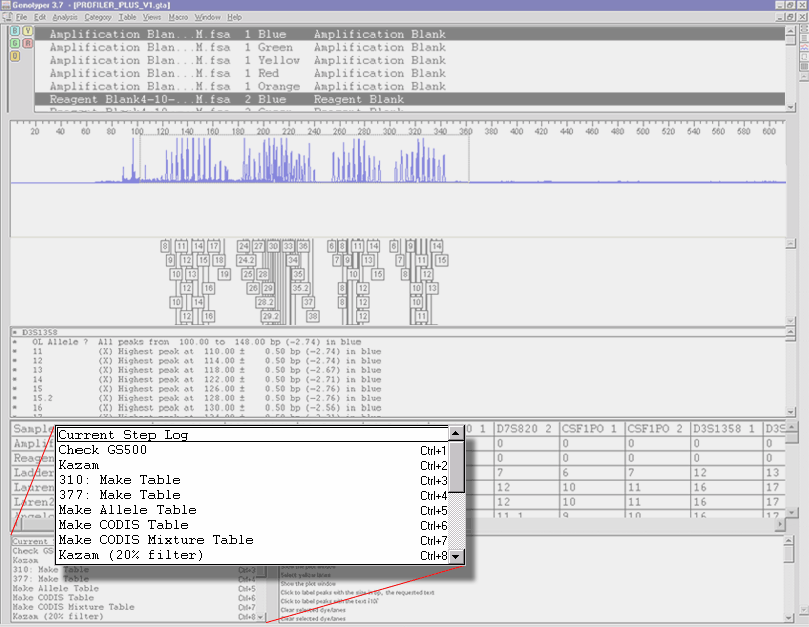The height and width of the screenshot is (627, 809).
Task: Click the D7S820 2 column header
Action: (x=526, y=429)
